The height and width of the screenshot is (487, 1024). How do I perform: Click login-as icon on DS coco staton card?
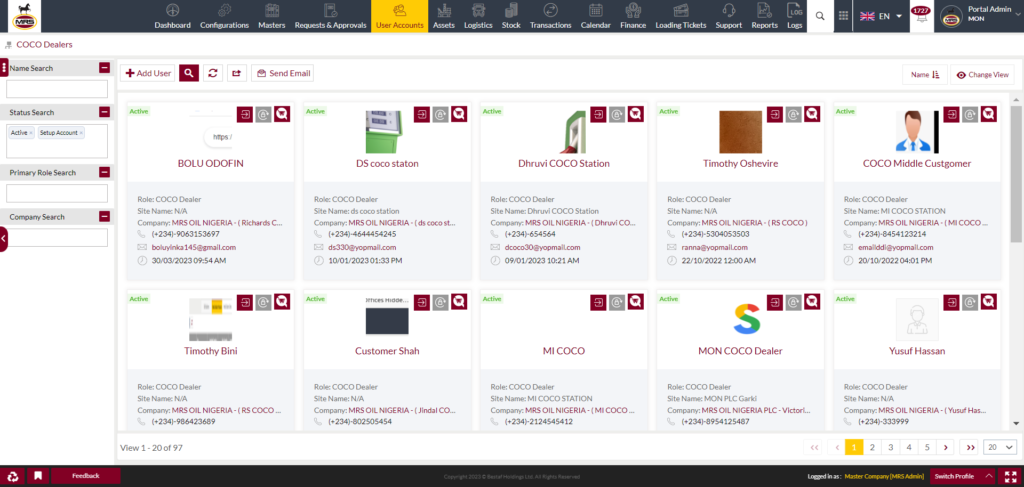(x=422, y=114)
